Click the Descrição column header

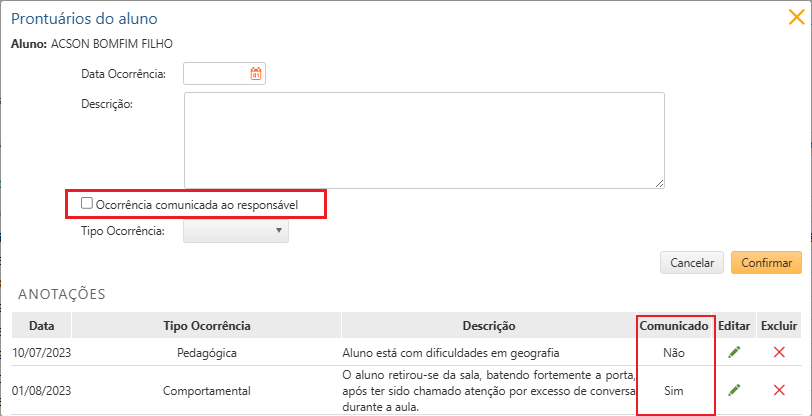pyautogui.click(x=489, y=325)
